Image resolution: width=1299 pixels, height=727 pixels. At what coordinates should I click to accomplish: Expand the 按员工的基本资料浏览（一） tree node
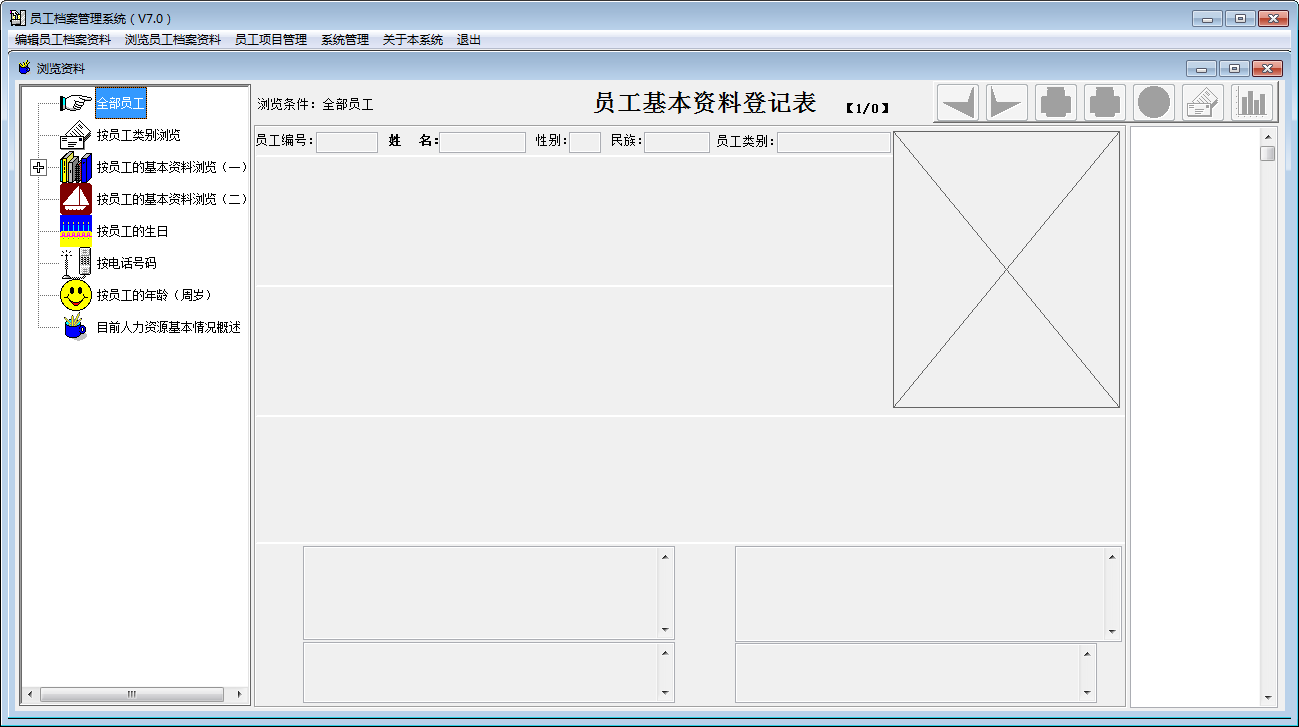point(37,167)
